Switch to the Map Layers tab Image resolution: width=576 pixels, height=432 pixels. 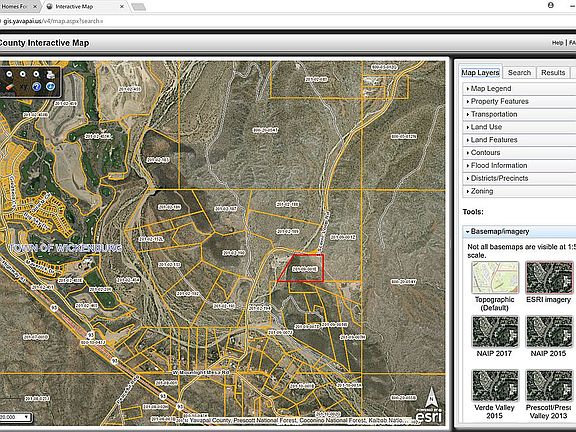(480, 72)
